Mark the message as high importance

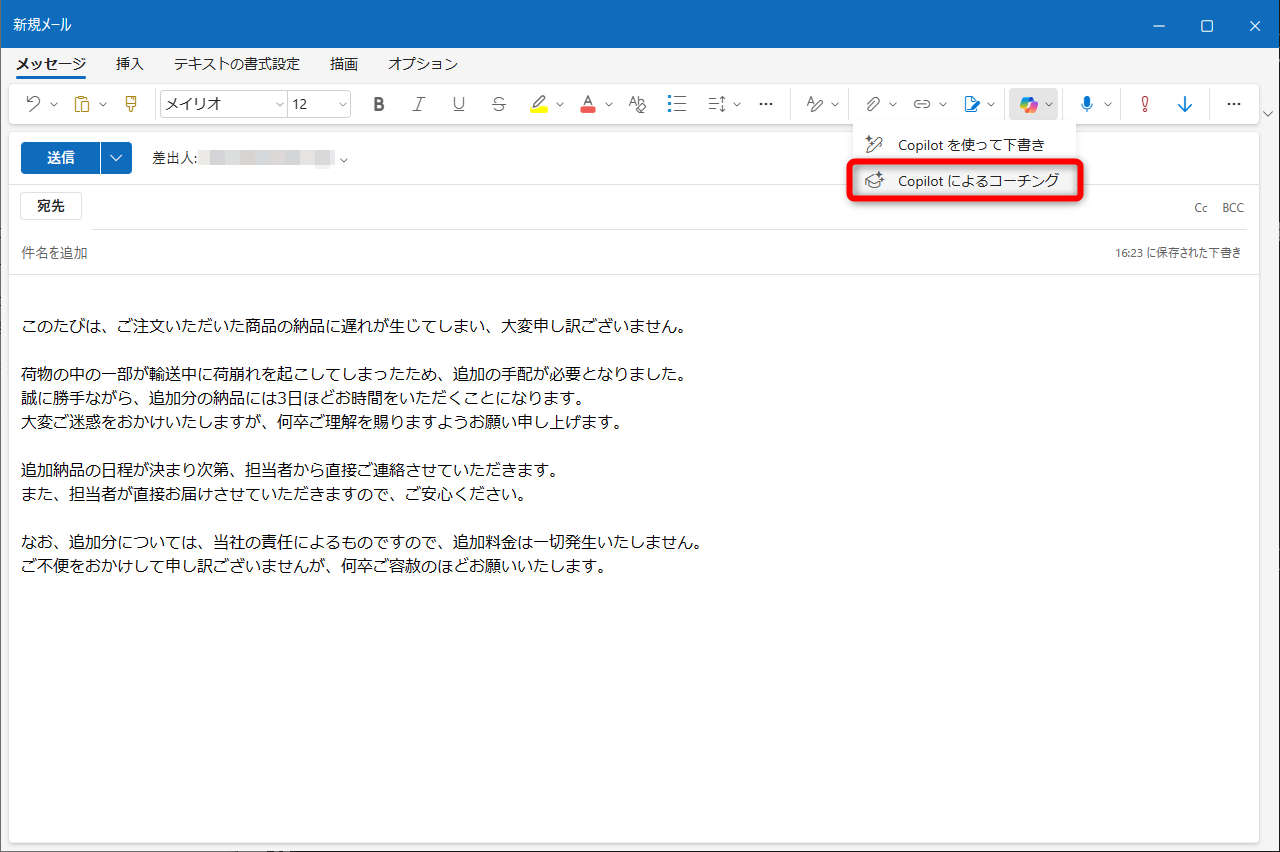click(1144, 103)
